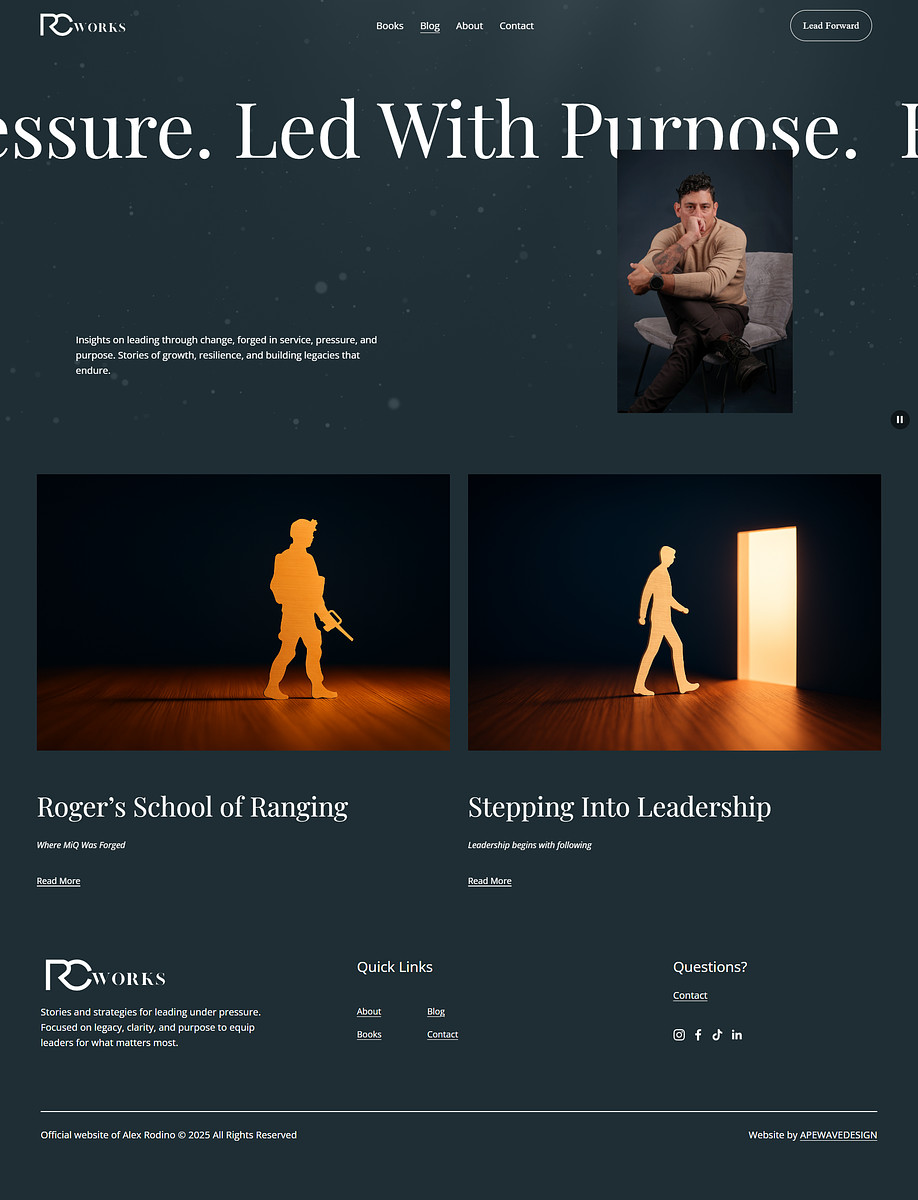Viewport: 918px width, 1200px height.
Task: Open the Instagram social icon
Action: point(679,1035)
